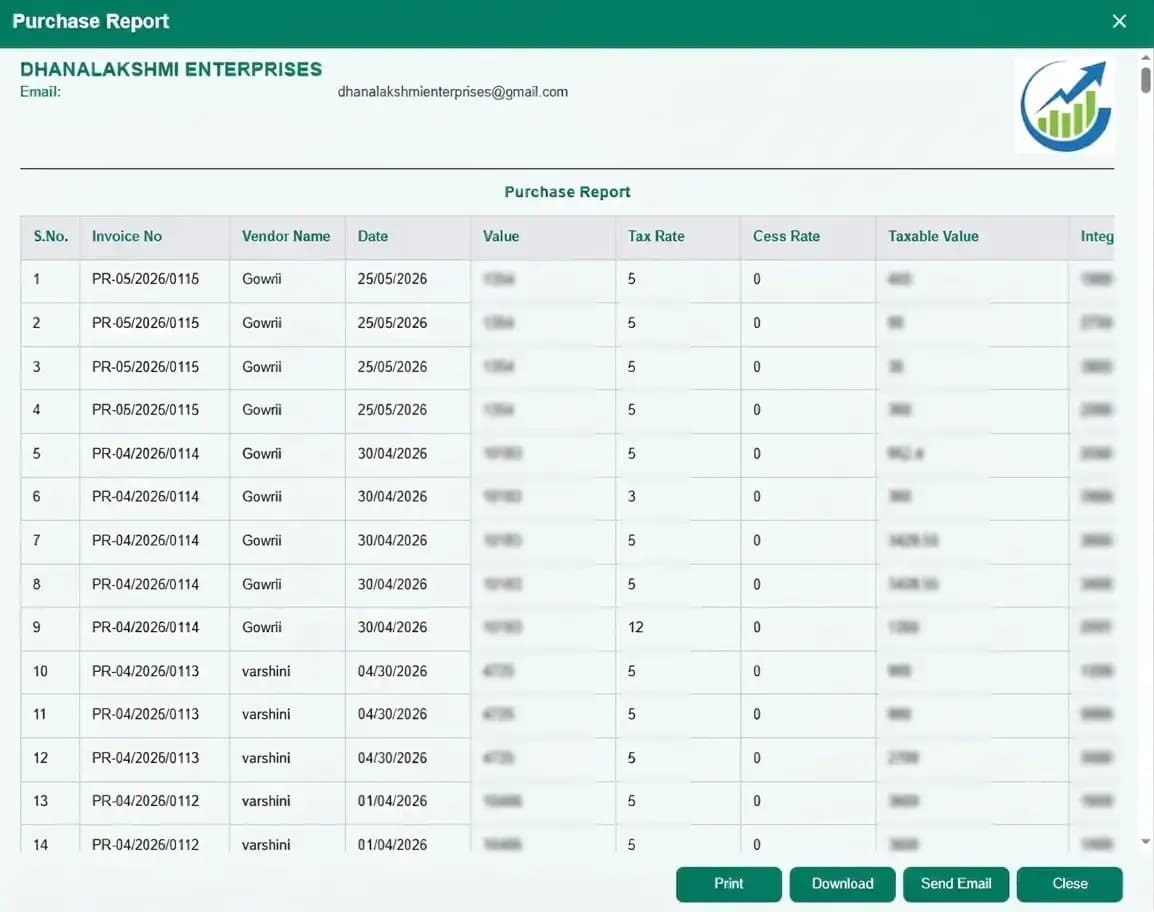
Task: Click the Print button
Action: [x=729, y=883]
